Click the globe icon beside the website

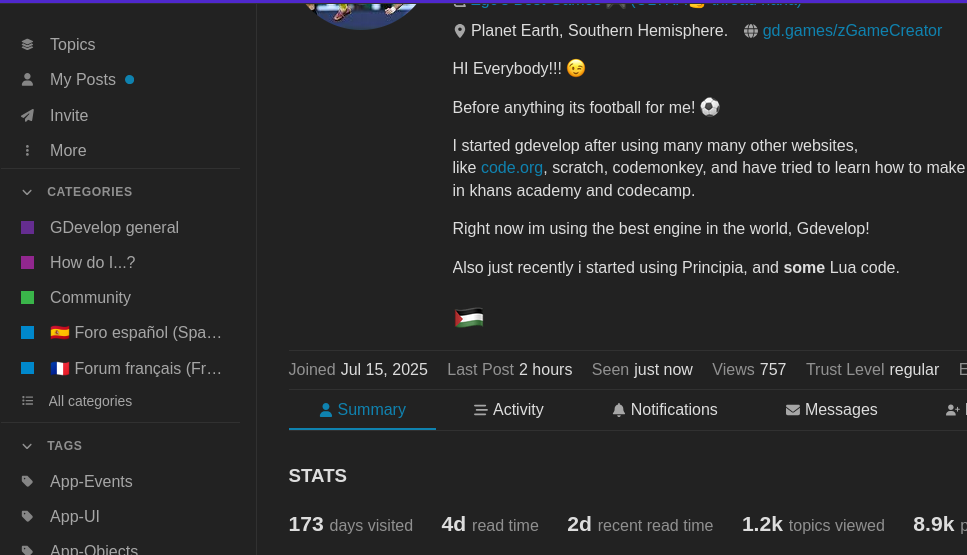coord(751,31)
